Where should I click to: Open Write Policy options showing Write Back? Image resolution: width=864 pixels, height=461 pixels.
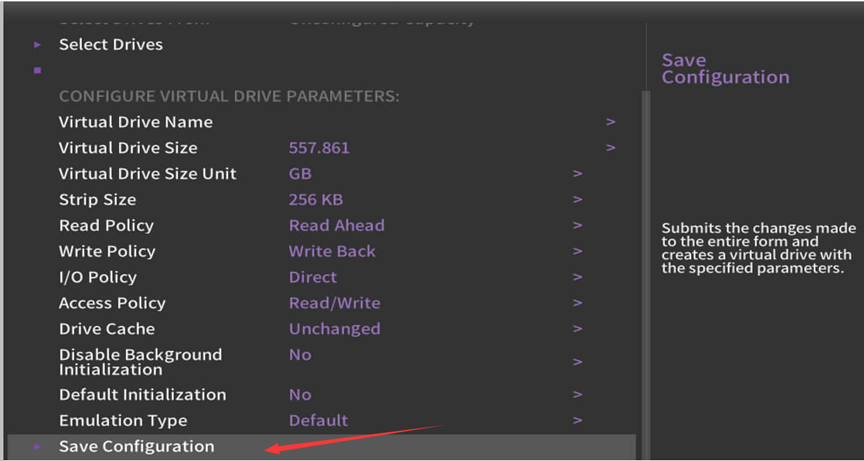click(x=332, y=252)
